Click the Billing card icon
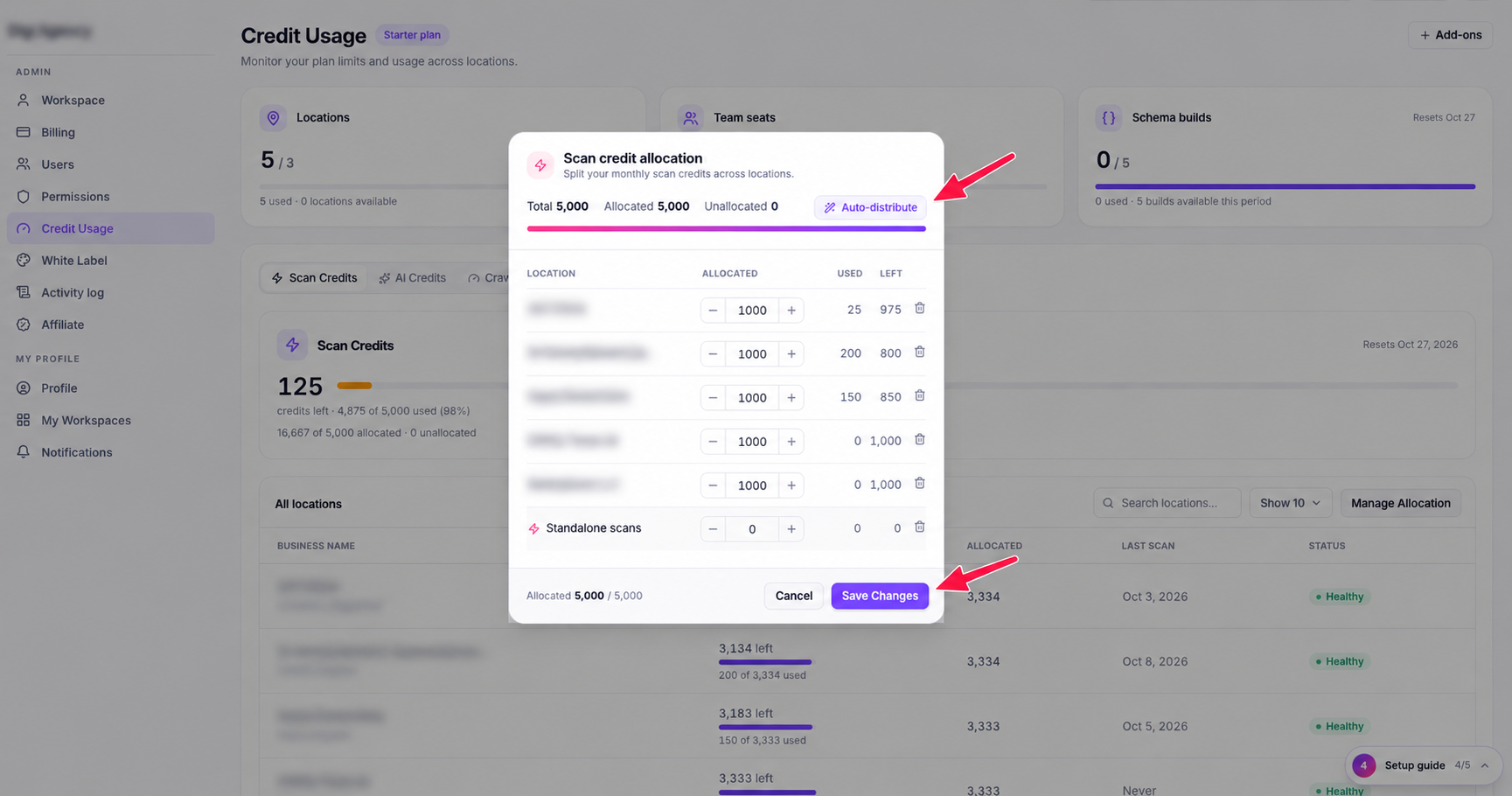Image resolution: width=1512 pixels, height=796 pixels. tap(24, 132)
